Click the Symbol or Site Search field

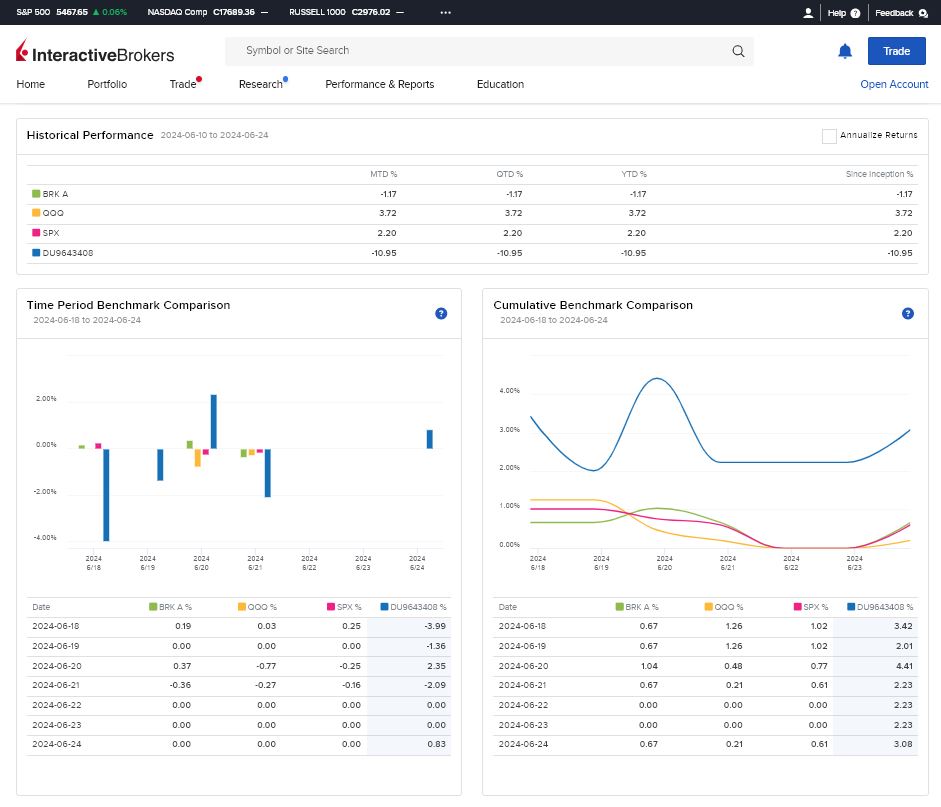click(x=480, y=51)
